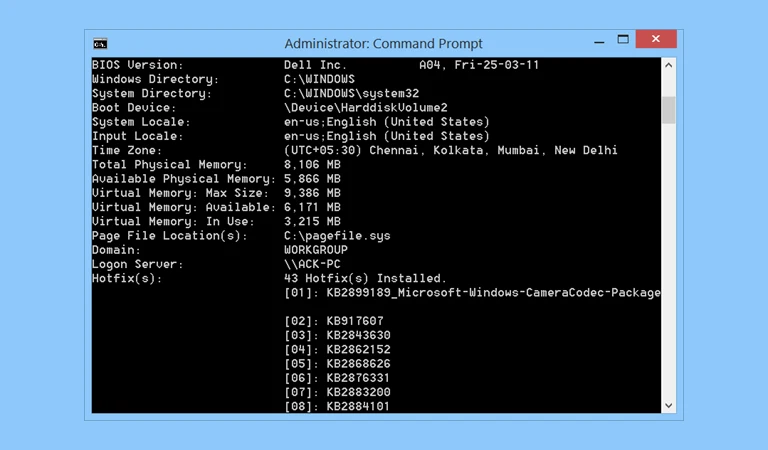Click the Administrator: Command Prompt title text

[384, 44]
